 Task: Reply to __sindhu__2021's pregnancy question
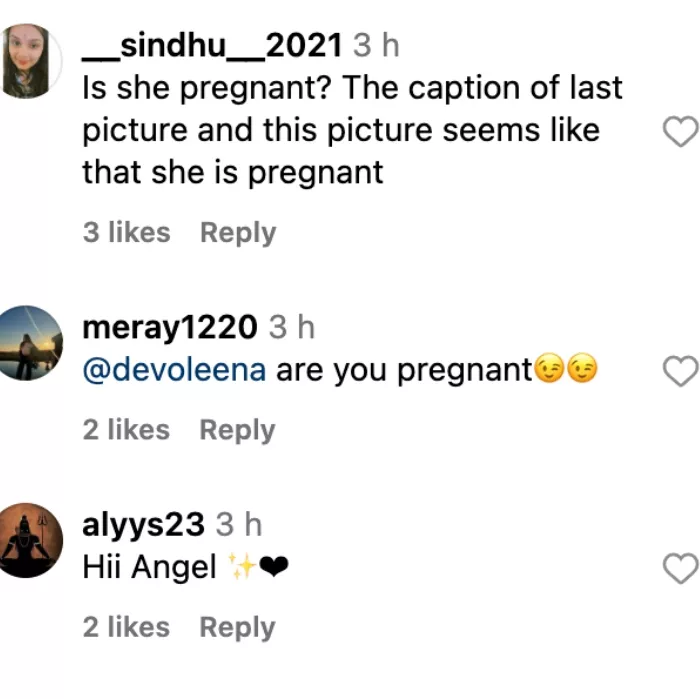(x=238, y=233)
